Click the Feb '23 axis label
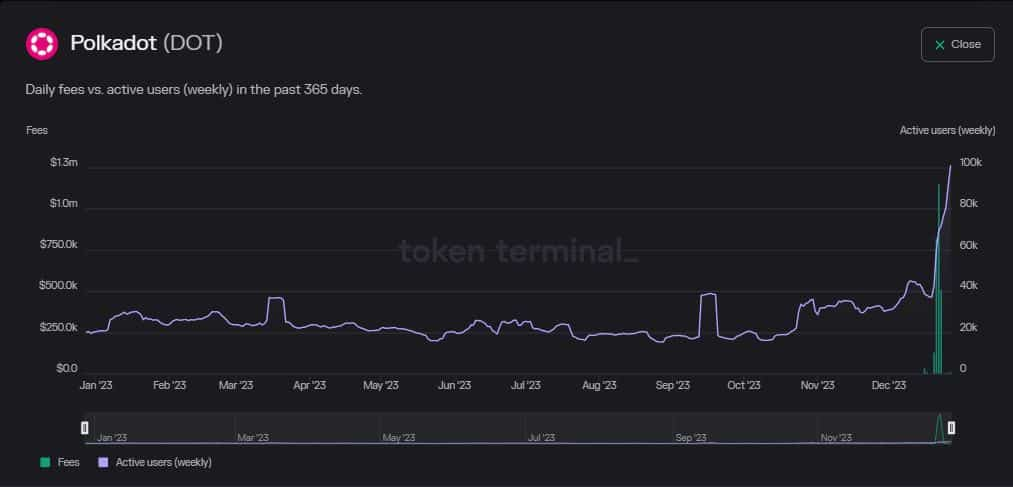Viewport: 1013px width, 487px height. [169, 385]
